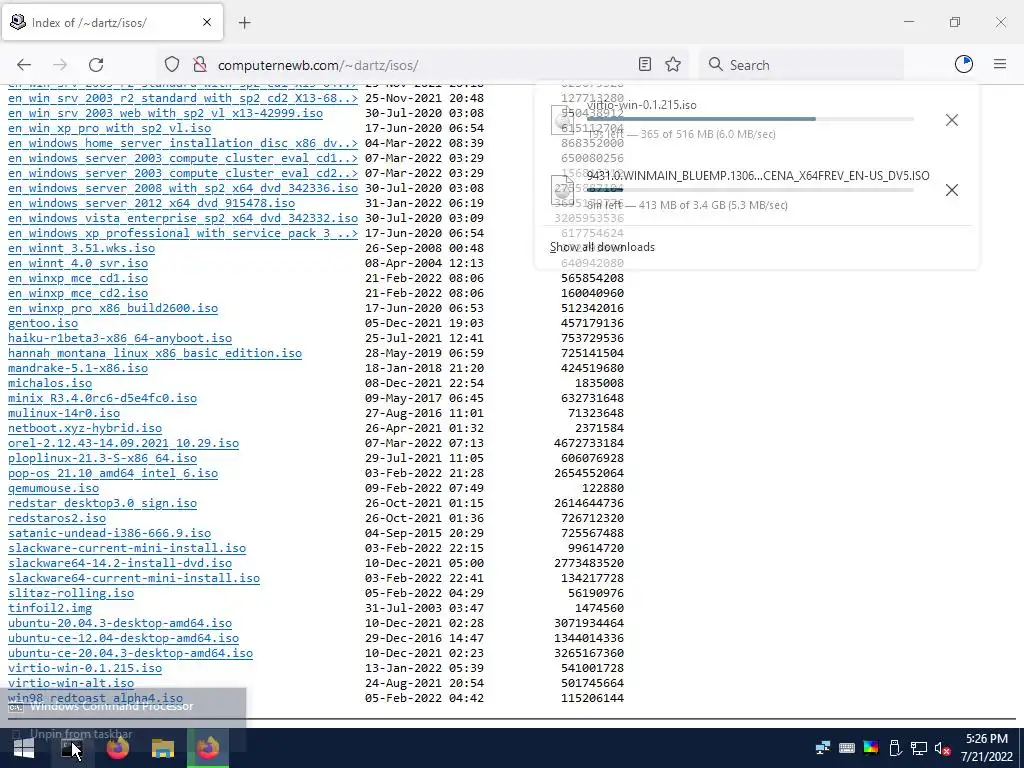Open qemumouse.iso link
Viewport: 1024px width, 768px height.
coord(54,488)
